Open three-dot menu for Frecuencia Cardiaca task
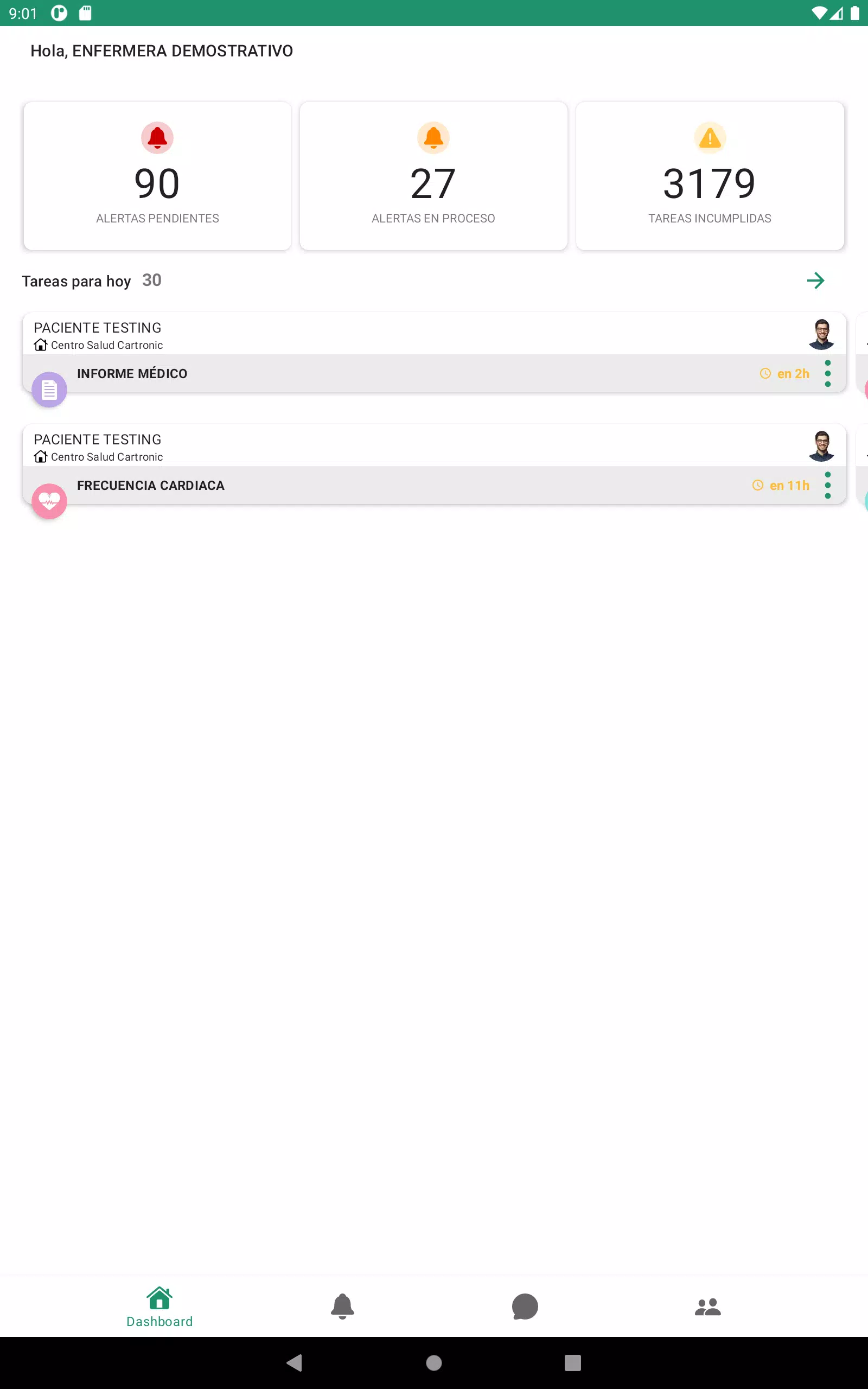The width and height of the screenshot is (868, 1389). [828, 486]
